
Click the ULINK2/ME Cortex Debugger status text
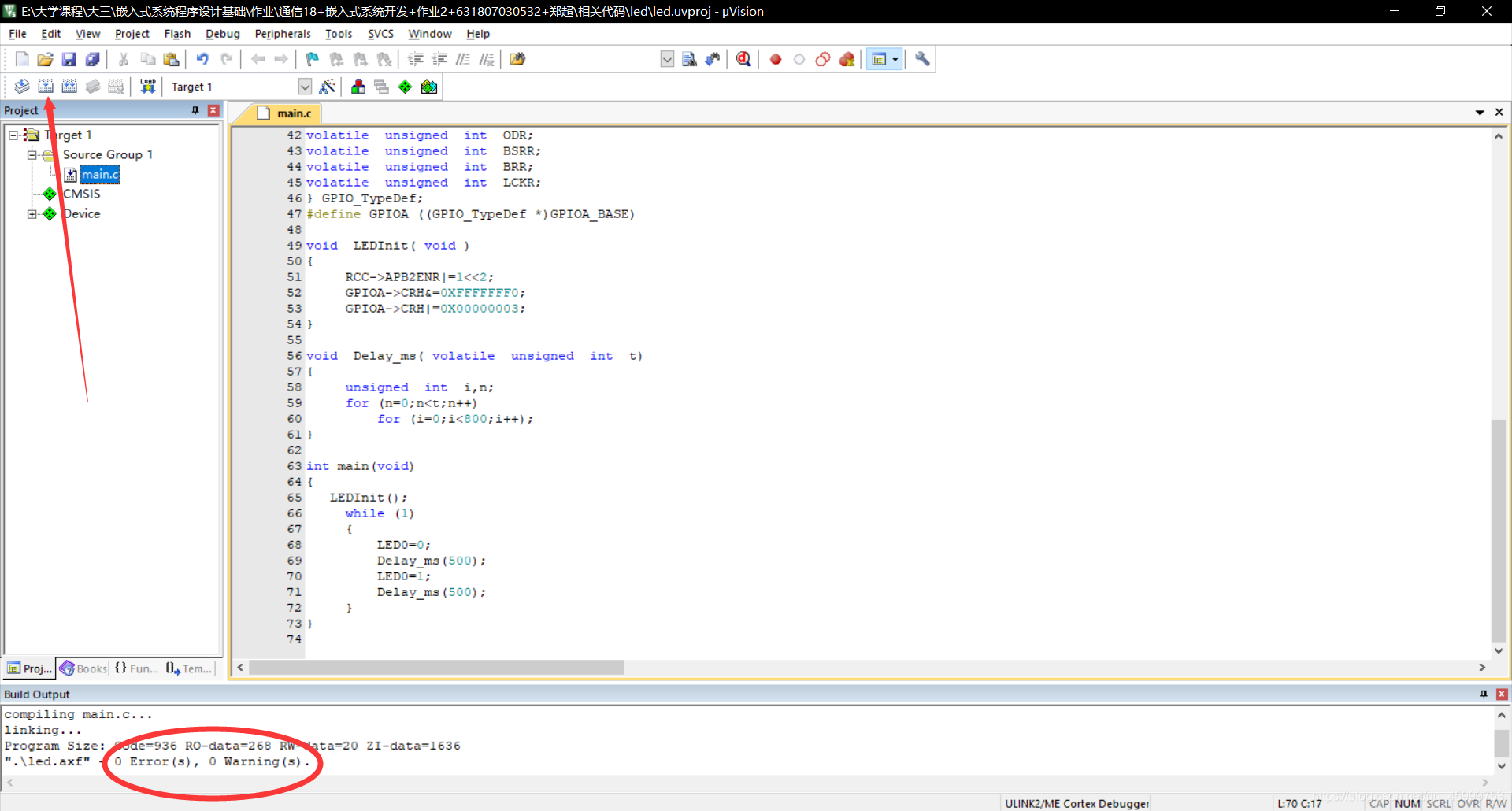coord(1077,804)
